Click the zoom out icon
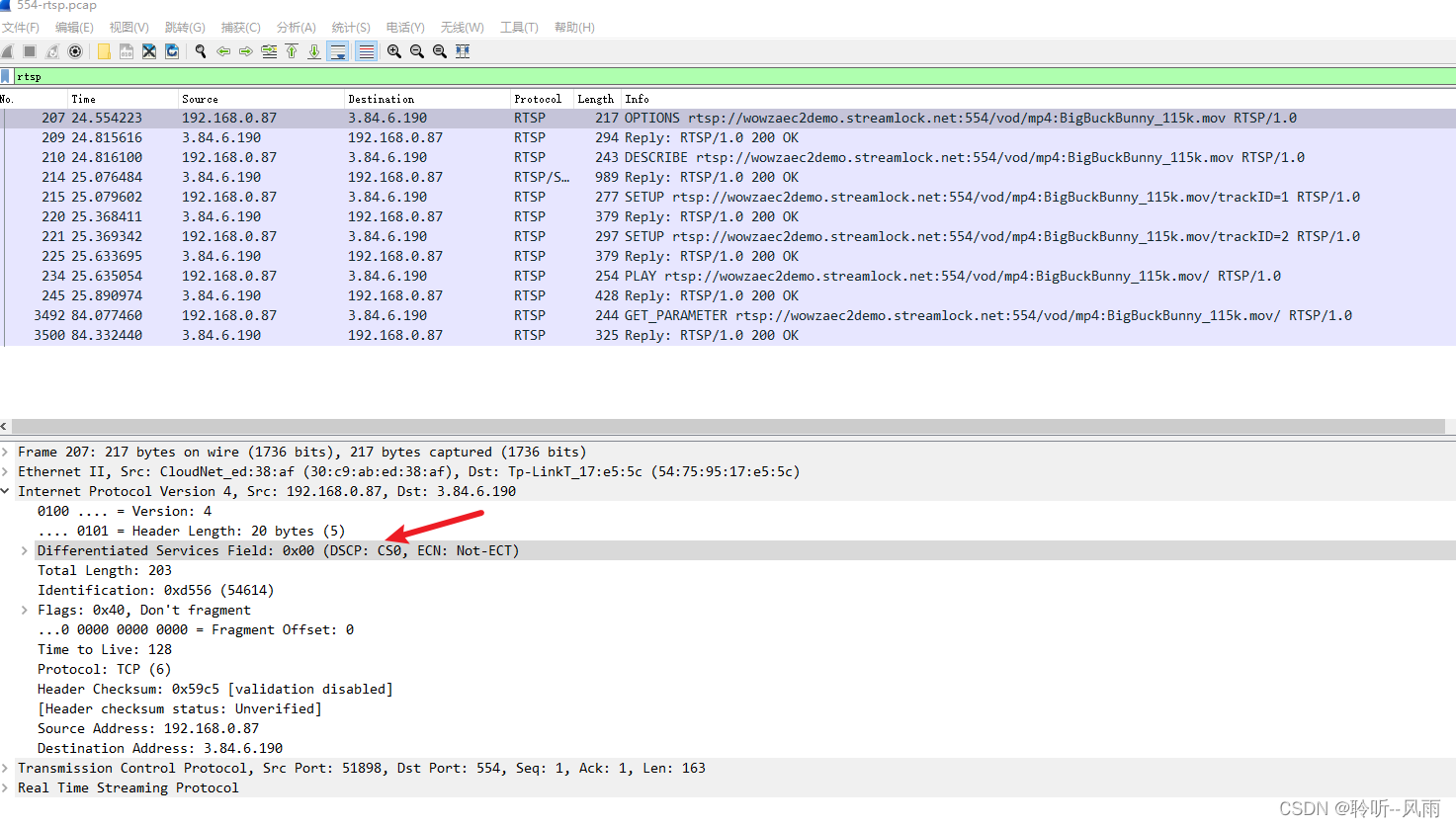 (x=417, y=51)
